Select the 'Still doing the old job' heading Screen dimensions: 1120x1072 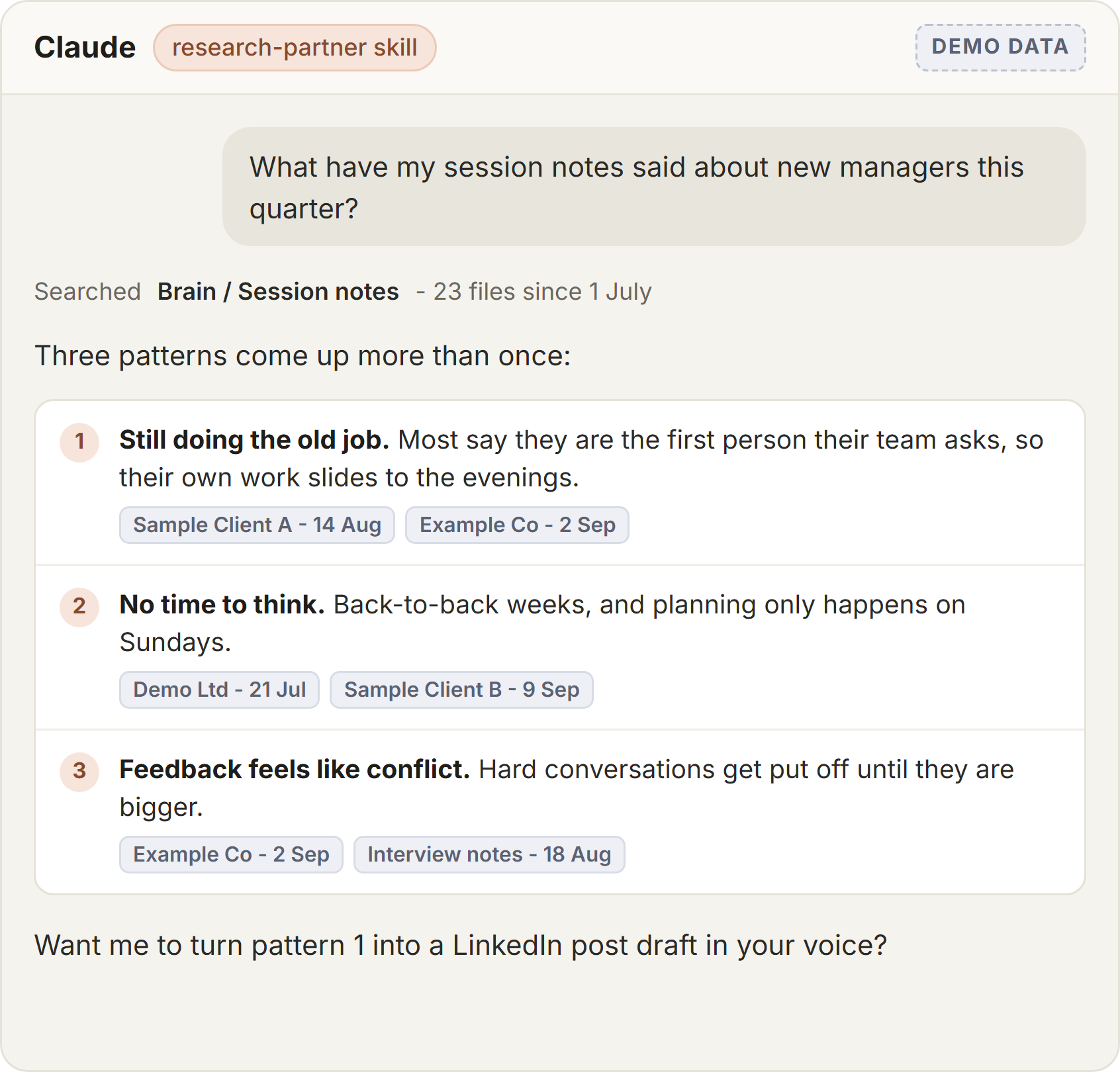pos(254,440)
